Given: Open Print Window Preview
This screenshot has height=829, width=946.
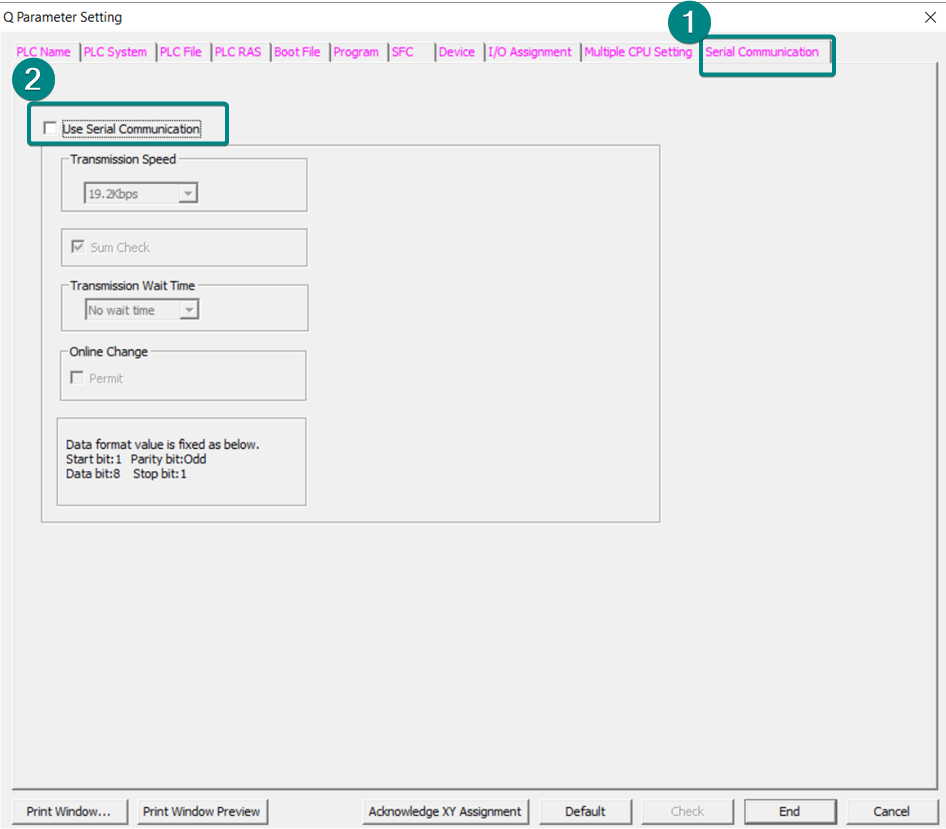Looking at the screenshot, I should (201, 811).
